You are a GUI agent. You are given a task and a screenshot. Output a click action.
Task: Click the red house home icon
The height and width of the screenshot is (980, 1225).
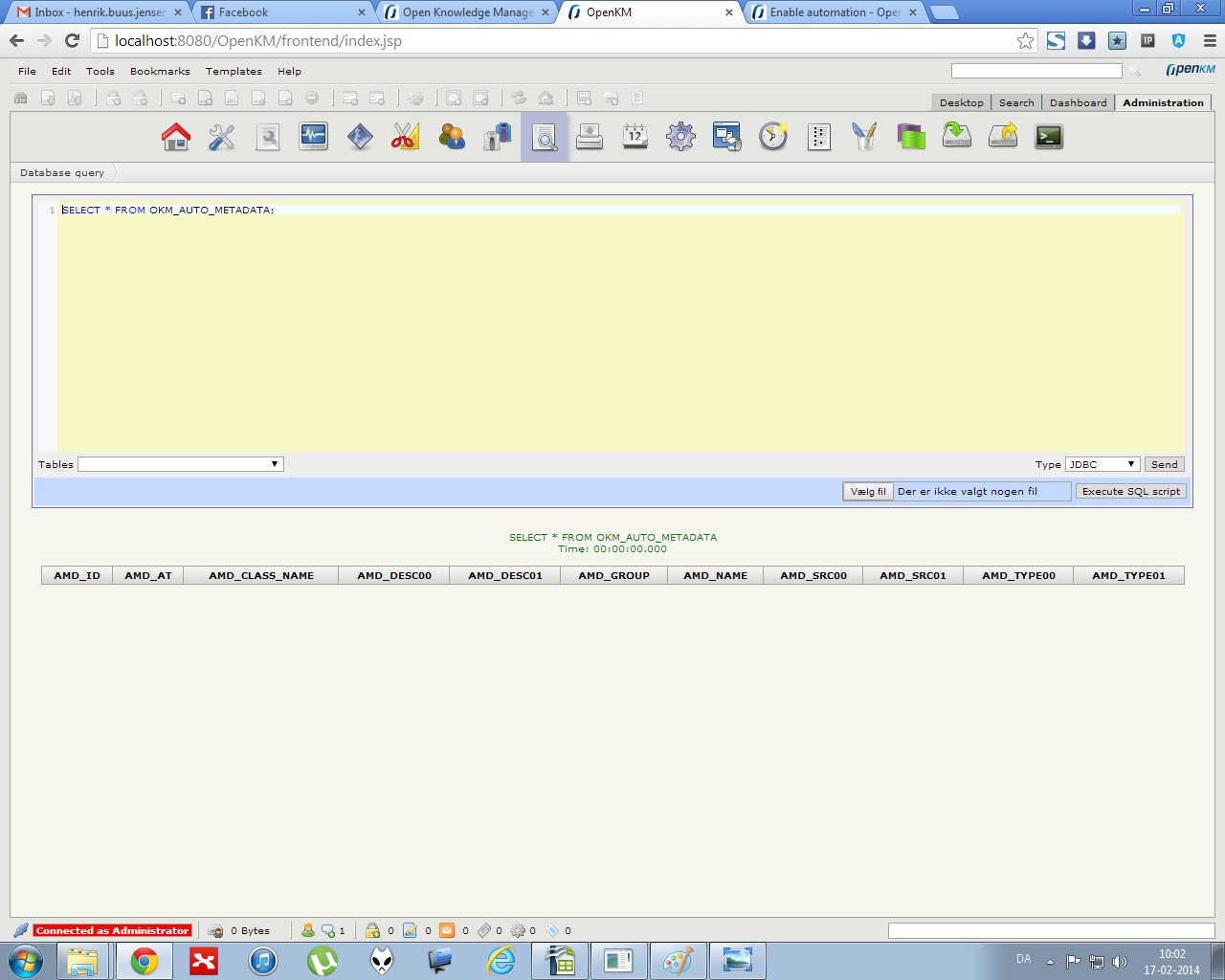click(176, 136)
